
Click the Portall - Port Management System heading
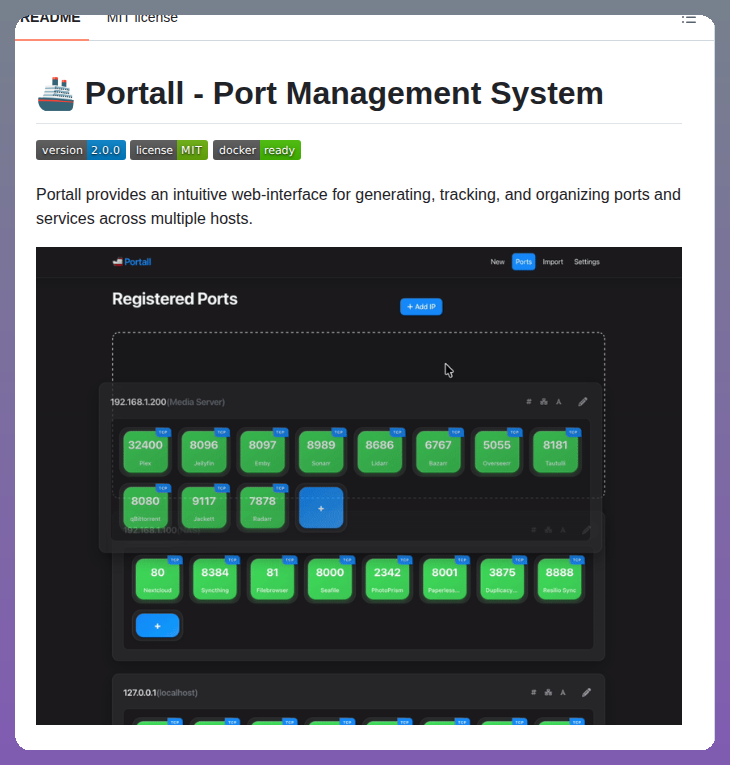[x=344, y=93]
